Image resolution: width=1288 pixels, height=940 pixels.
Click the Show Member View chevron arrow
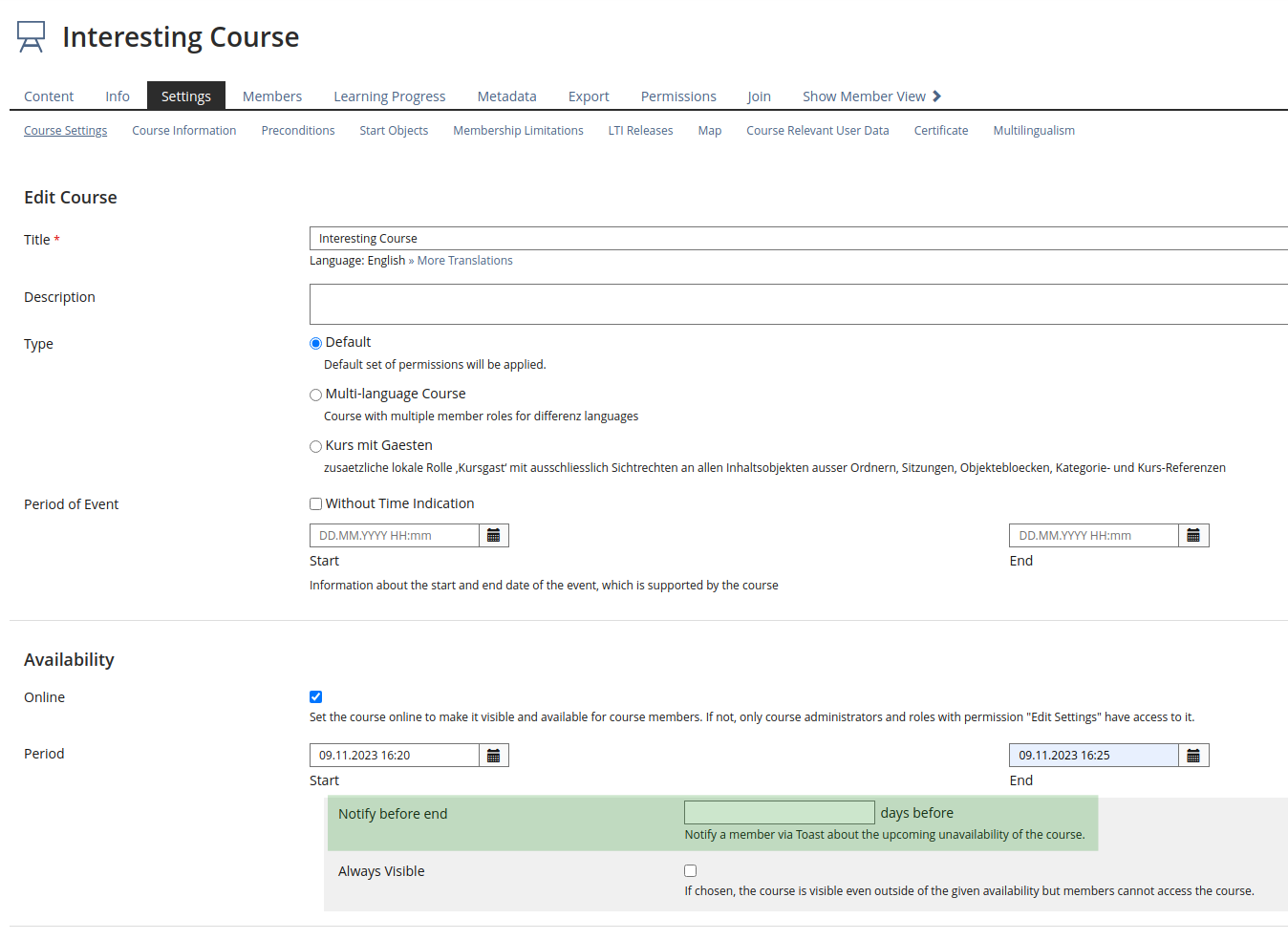coord(936,96)
